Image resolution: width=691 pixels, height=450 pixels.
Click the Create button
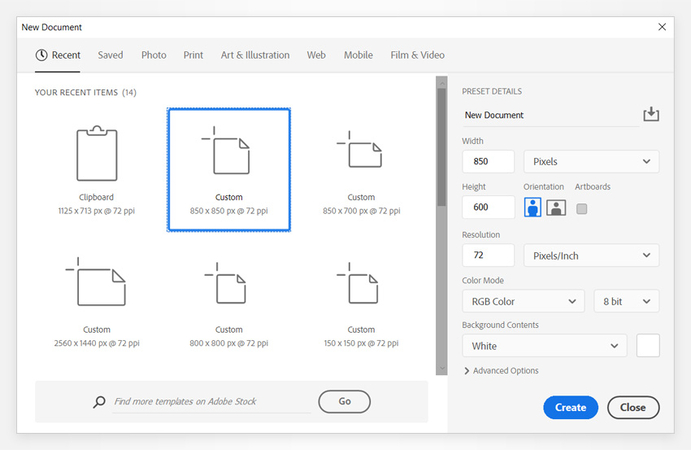570,407
